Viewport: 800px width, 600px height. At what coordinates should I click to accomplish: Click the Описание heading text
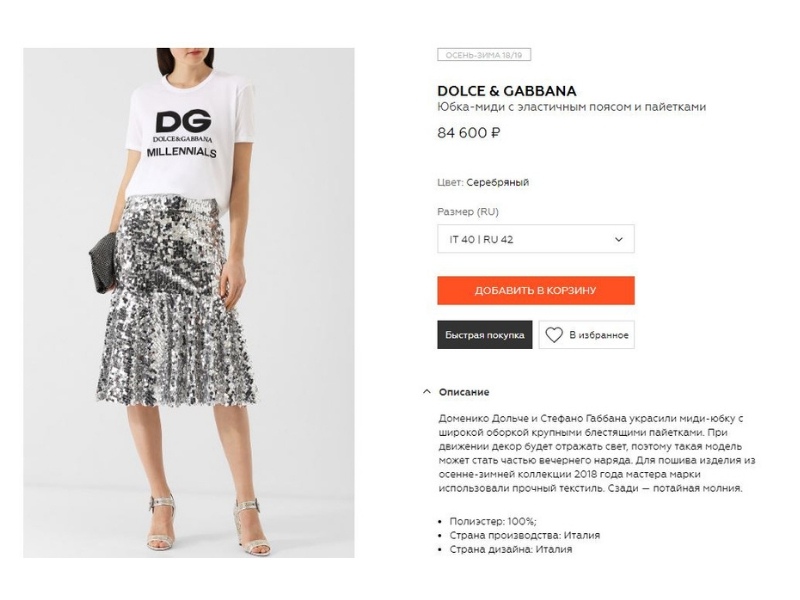coord(464,392)
